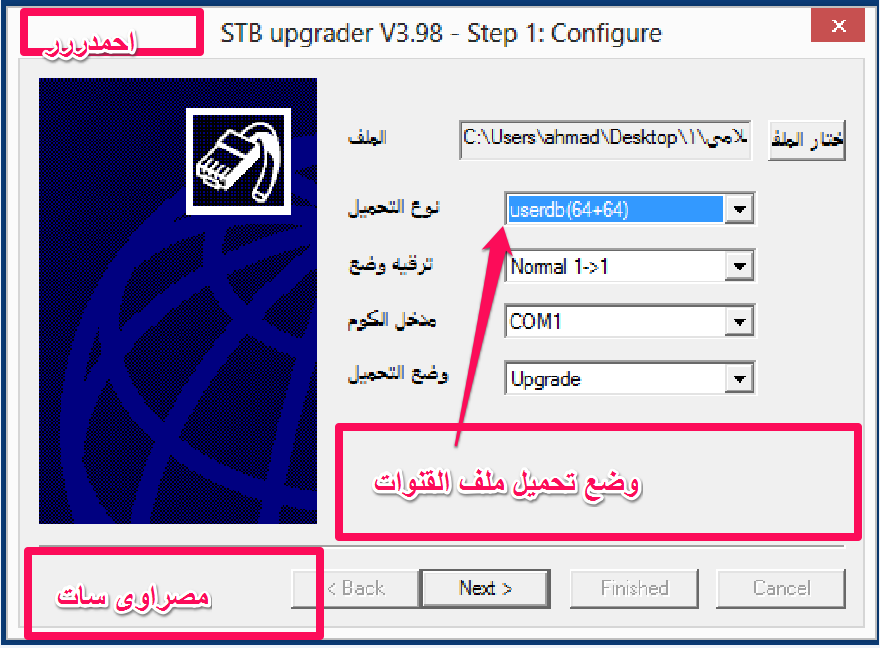Click the blue globe graphic panel
880x648 pixels.
(x=178, y=301)
